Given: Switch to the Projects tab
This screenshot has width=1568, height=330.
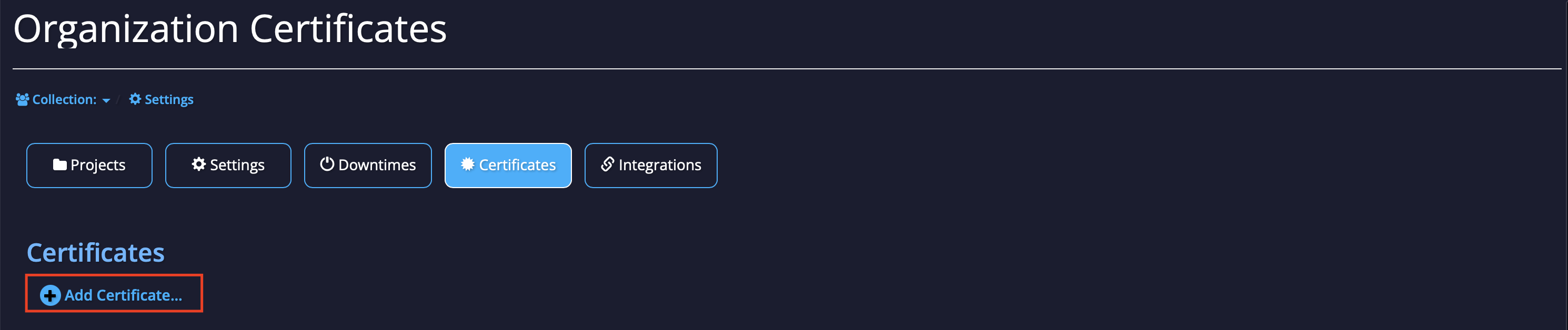Looking at the screenshot, I should click(89, 164).
